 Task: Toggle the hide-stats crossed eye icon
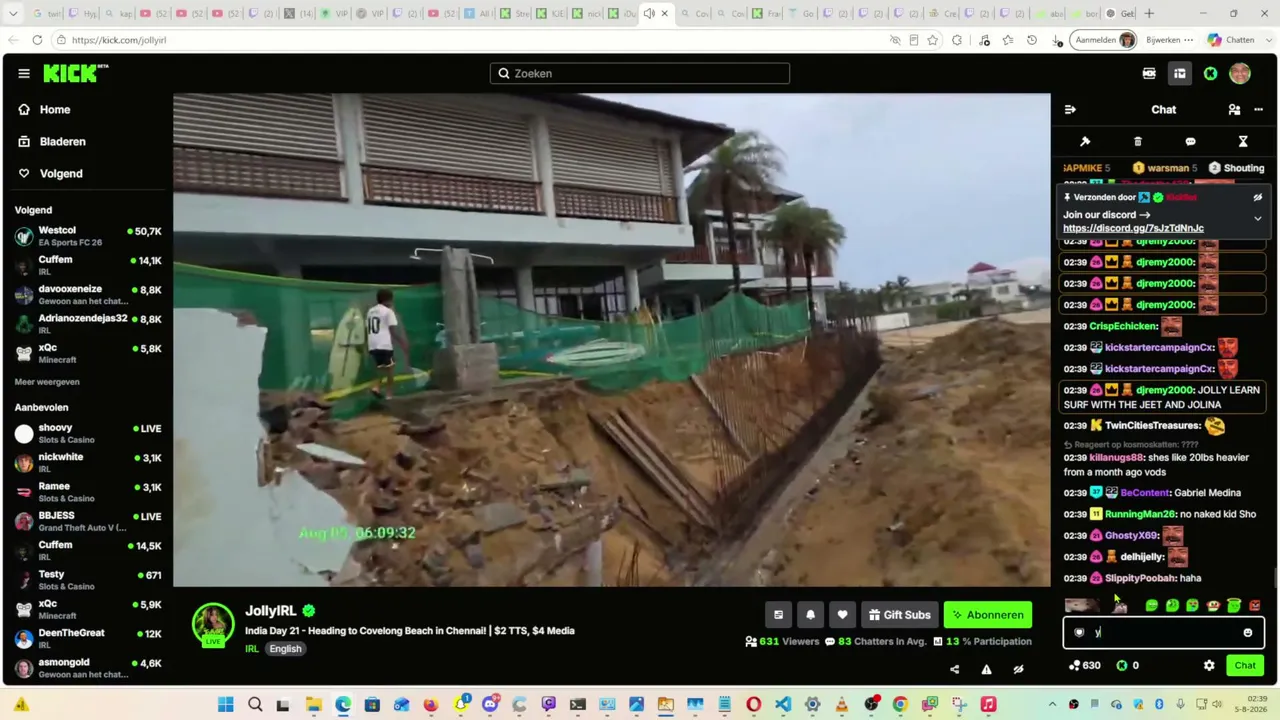click(1018, 669)
